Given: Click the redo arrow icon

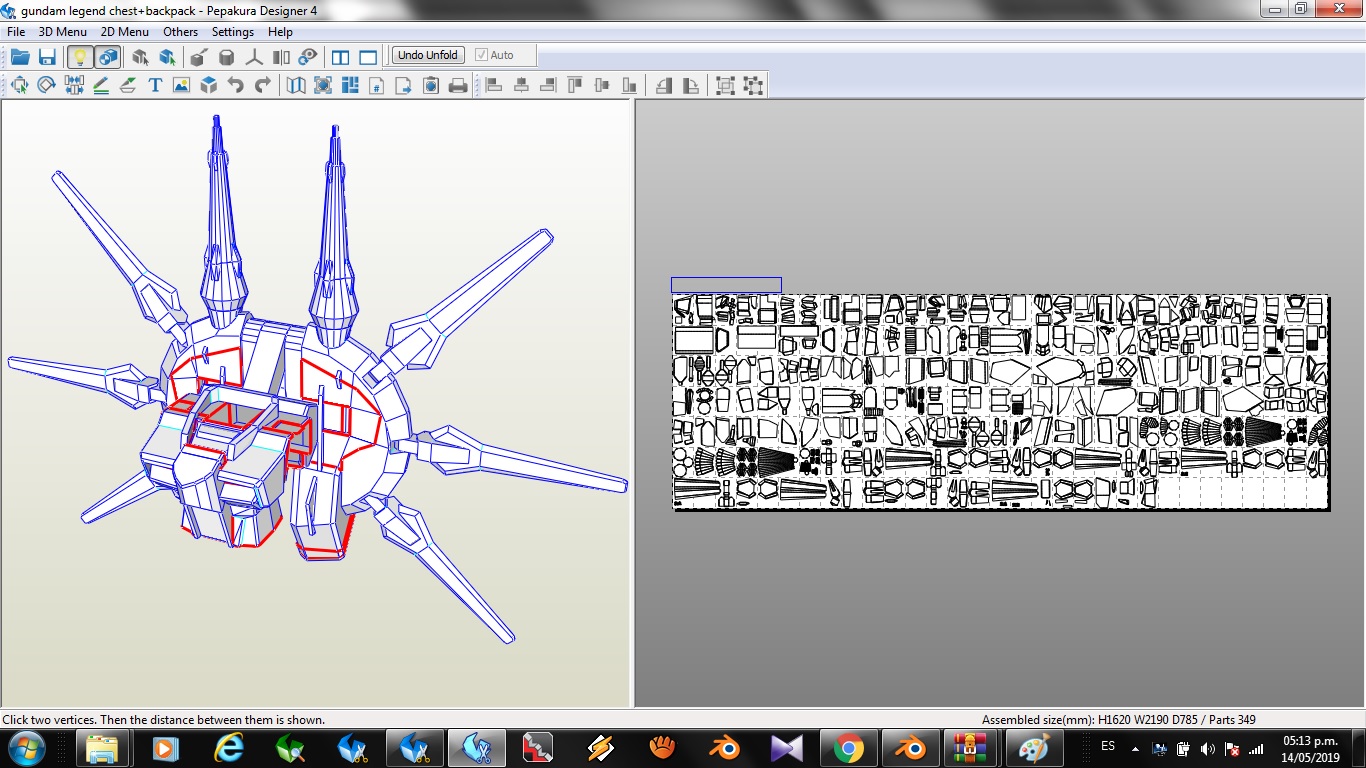Looking at the screenshot, I should tap(263, 85).
